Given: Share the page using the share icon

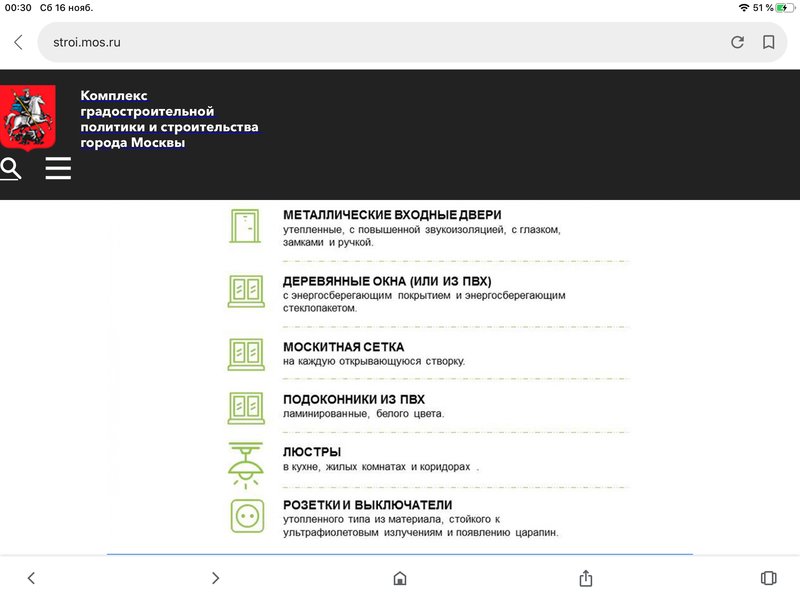Looking at the screenshot, I should pyautogui.click(x=586, y=578).
